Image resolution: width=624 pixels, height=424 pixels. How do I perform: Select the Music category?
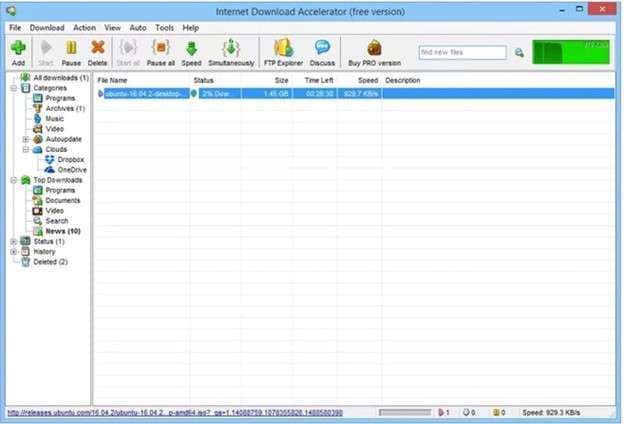tap(55, 119)
